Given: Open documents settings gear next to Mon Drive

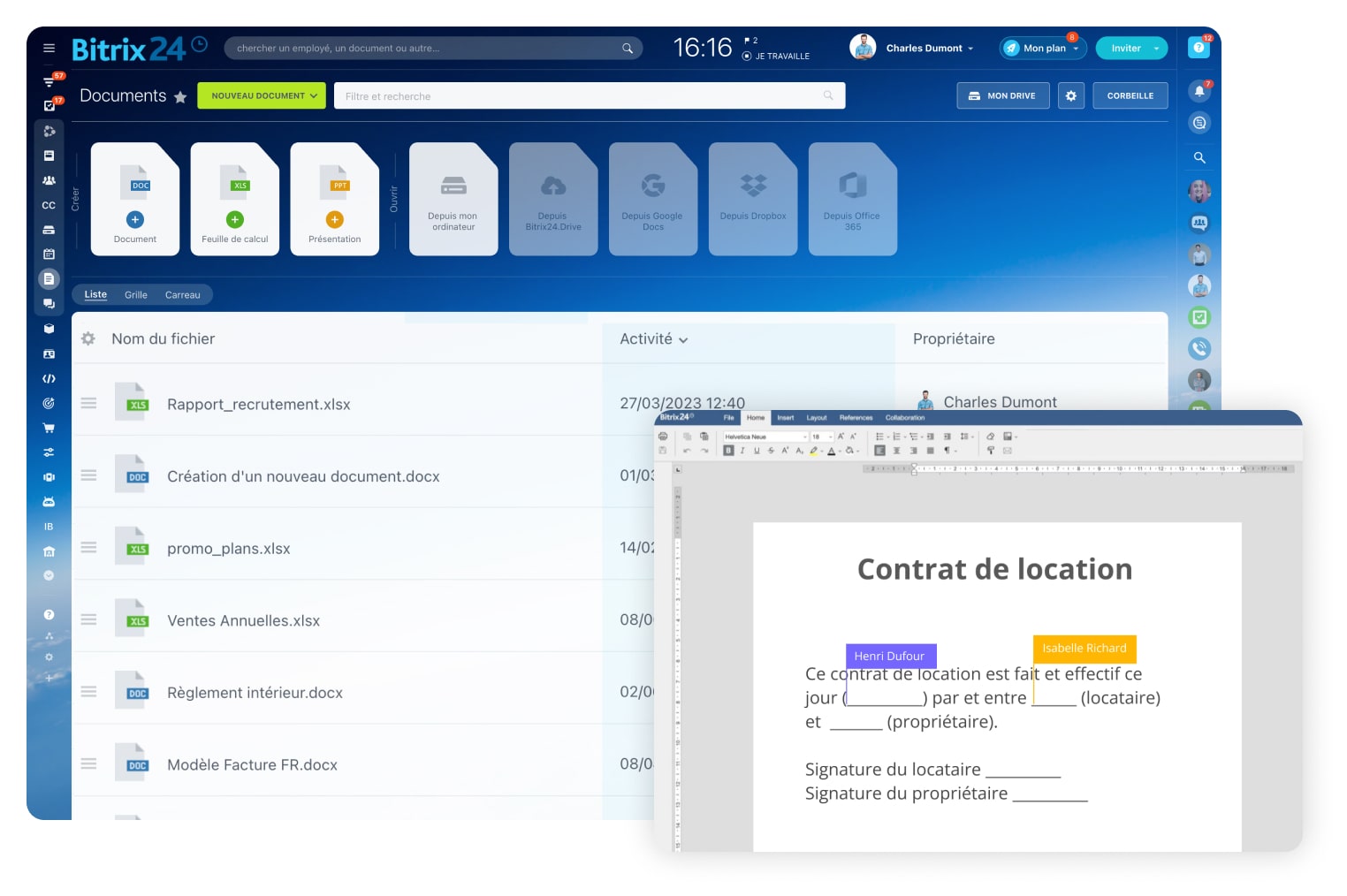Looking at the screenshot, I should click(1070, 96).
